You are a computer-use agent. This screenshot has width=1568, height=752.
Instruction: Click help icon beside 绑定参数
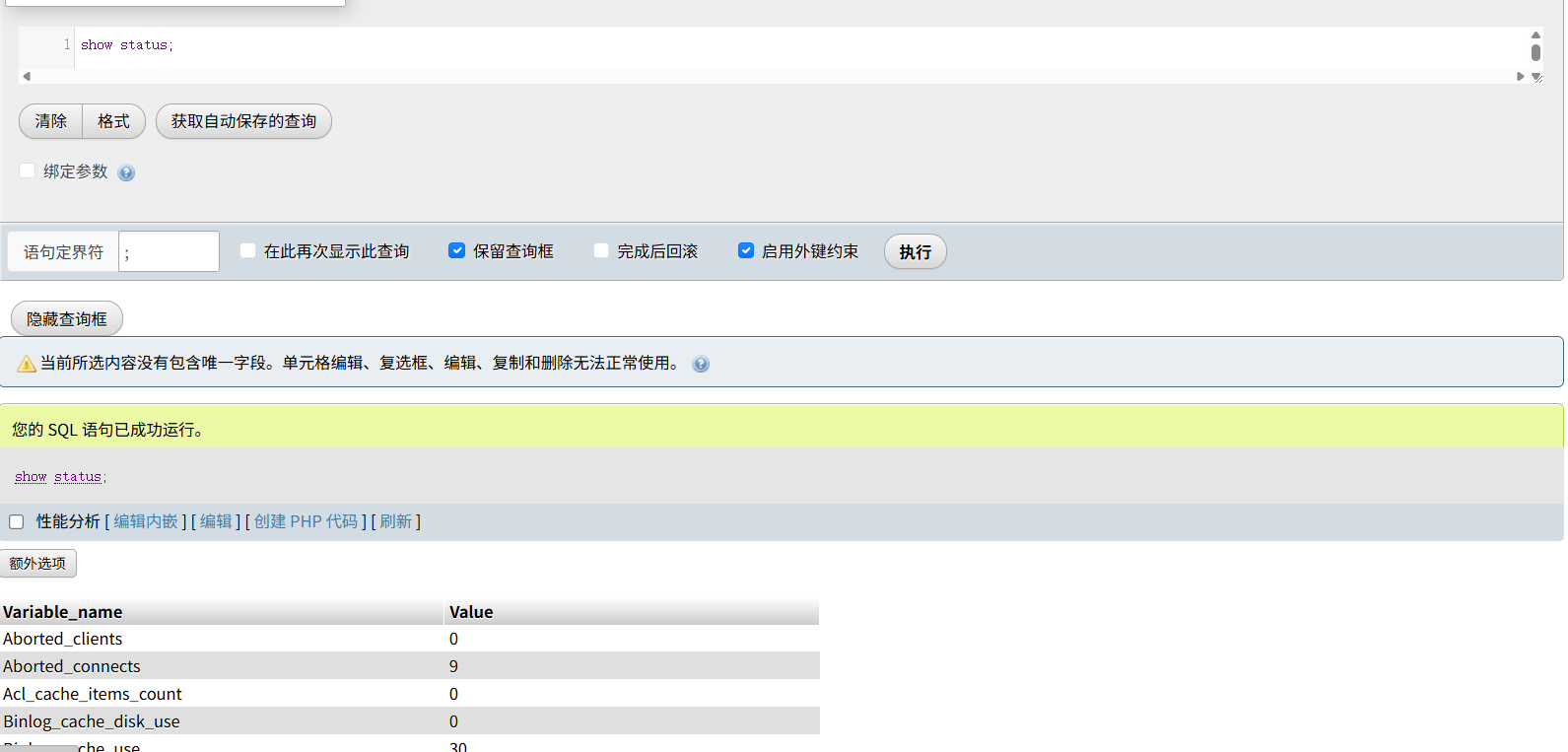click(126, 173)
